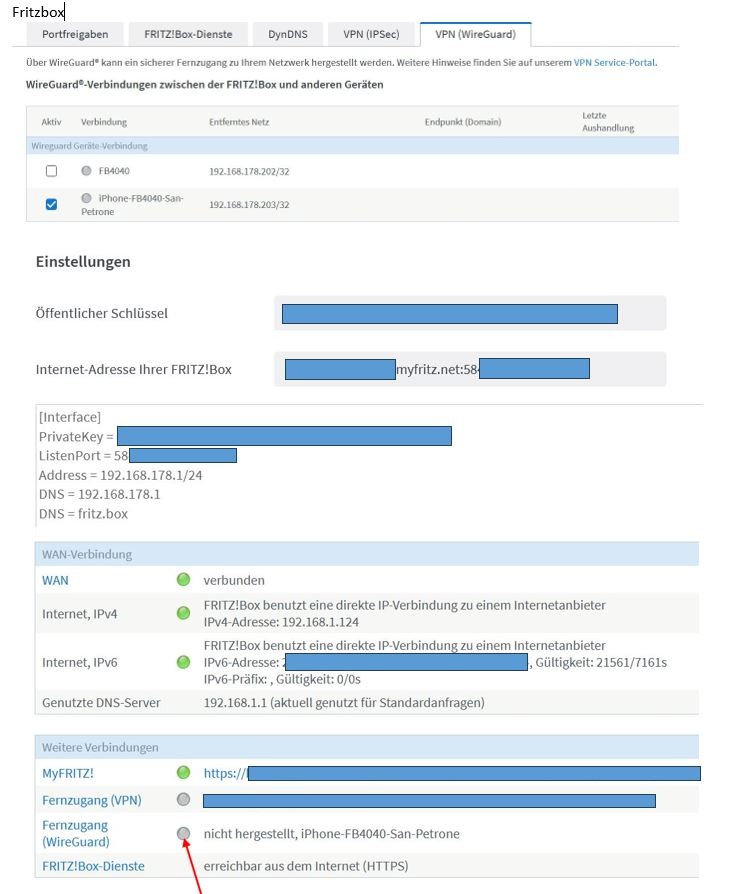Image resolution: width=749 pixels, height=894 pixels.
Task: Open the FRITZ!Box-Dienste tab
Action: pyautogui.click(x=188, y=34)
